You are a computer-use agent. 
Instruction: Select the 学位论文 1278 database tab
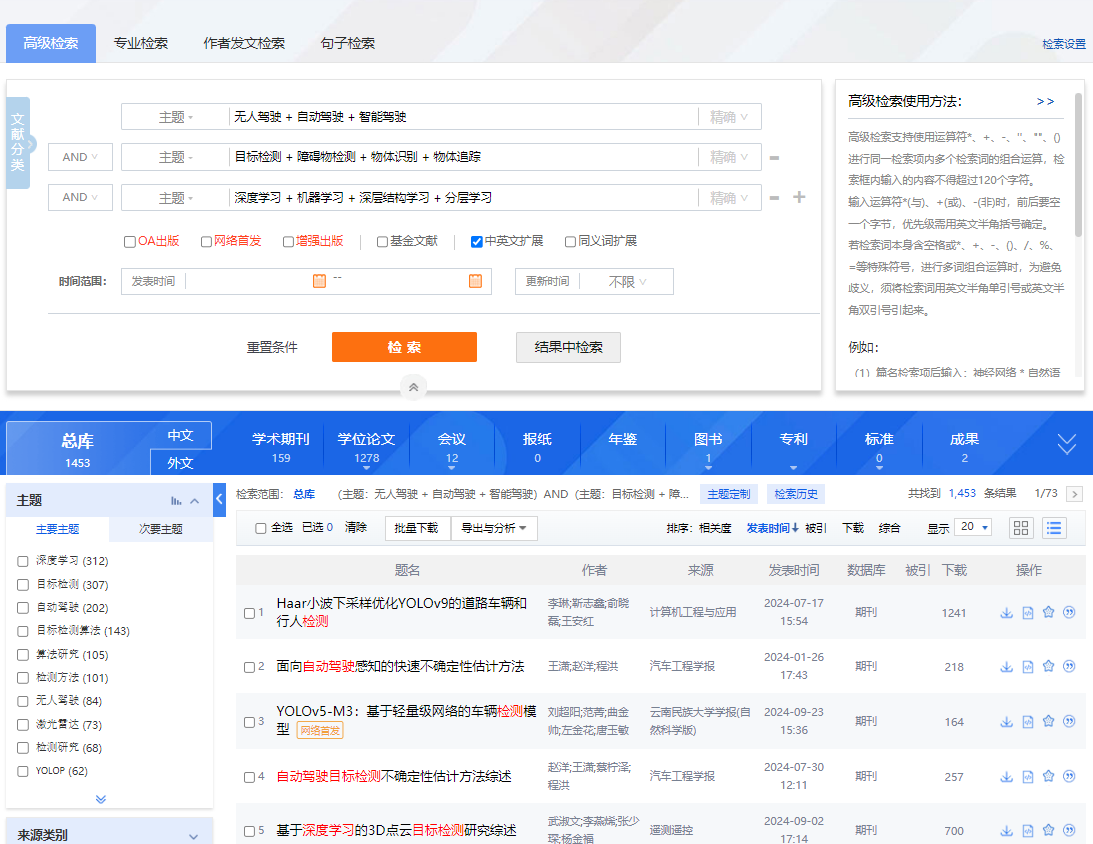coord(367,447)
